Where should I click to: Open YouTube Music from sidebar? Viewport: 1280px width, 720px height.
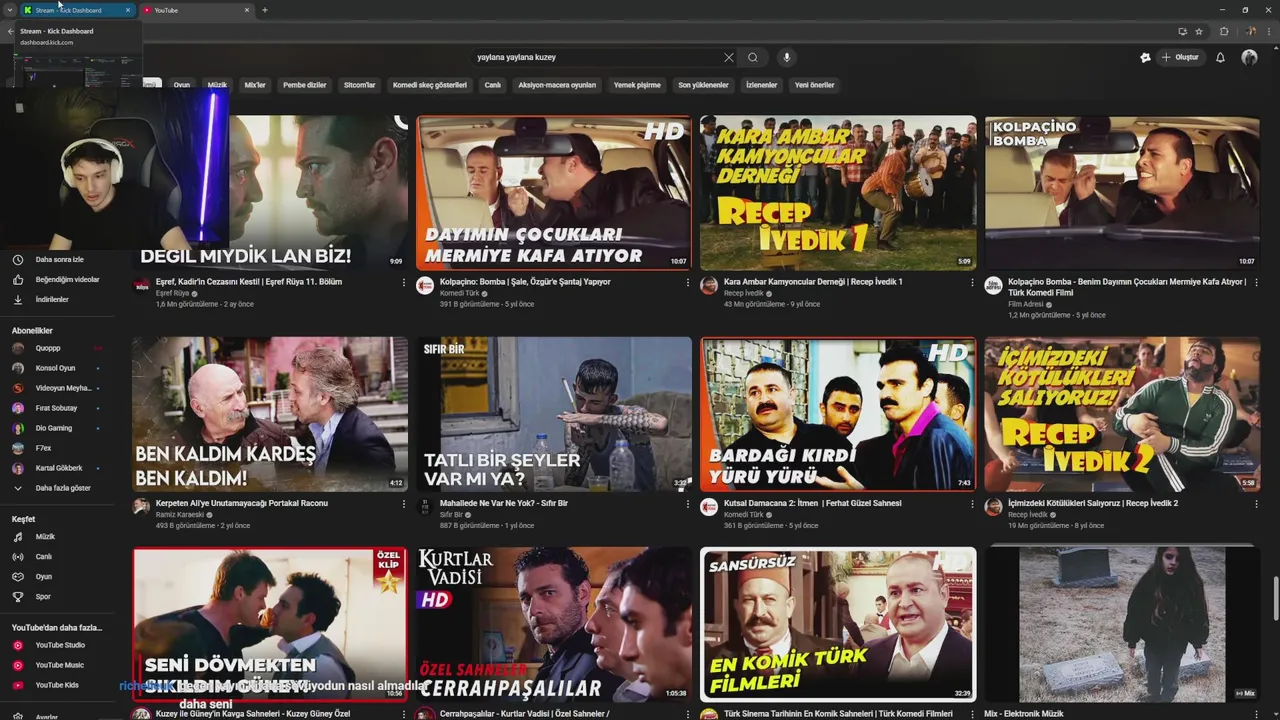click(x=60, y=665)
